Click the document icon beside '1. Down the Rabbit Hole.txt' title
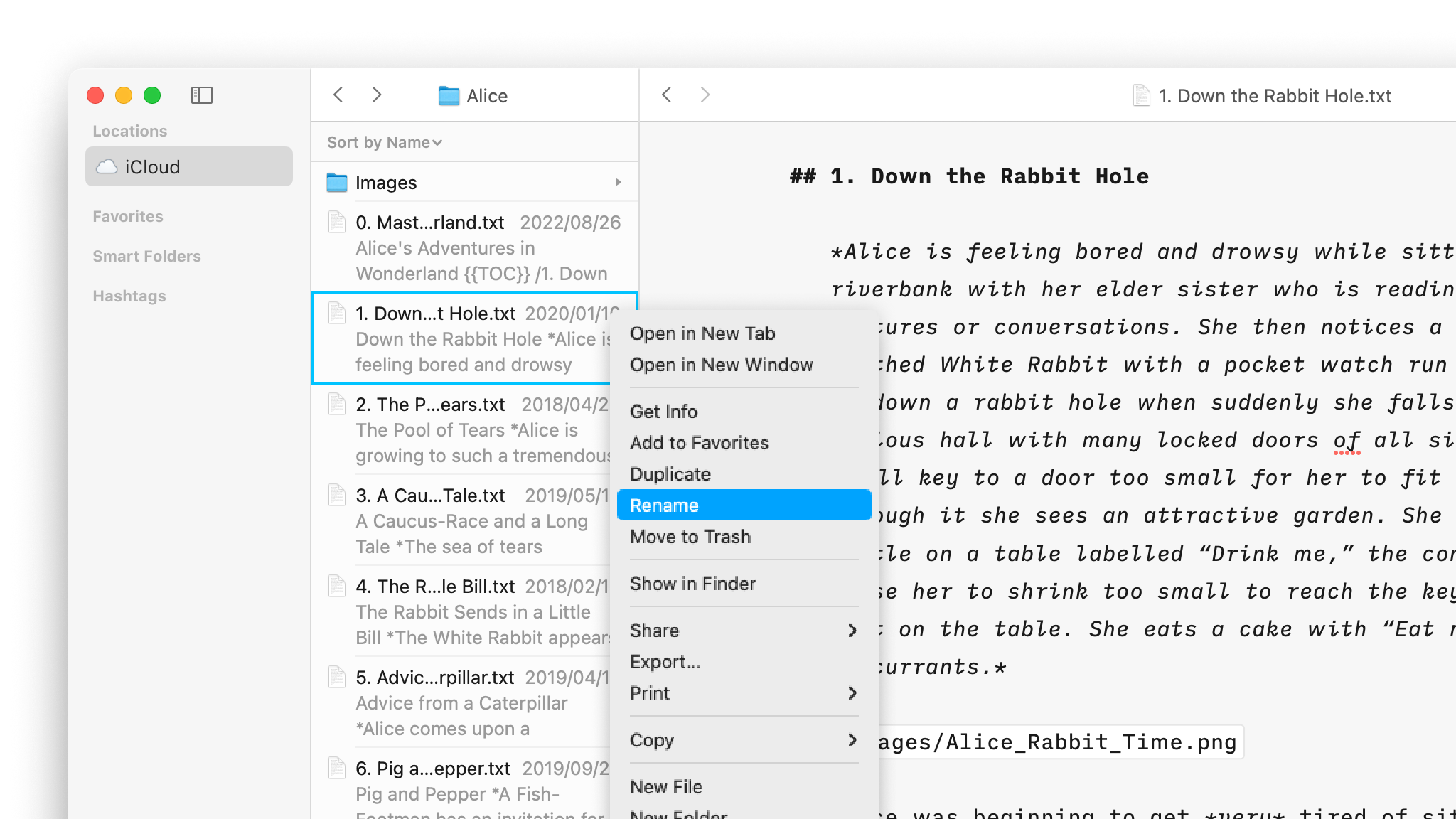Image resolution: width=1456 pixels, height=819 pixels. 1142,95
